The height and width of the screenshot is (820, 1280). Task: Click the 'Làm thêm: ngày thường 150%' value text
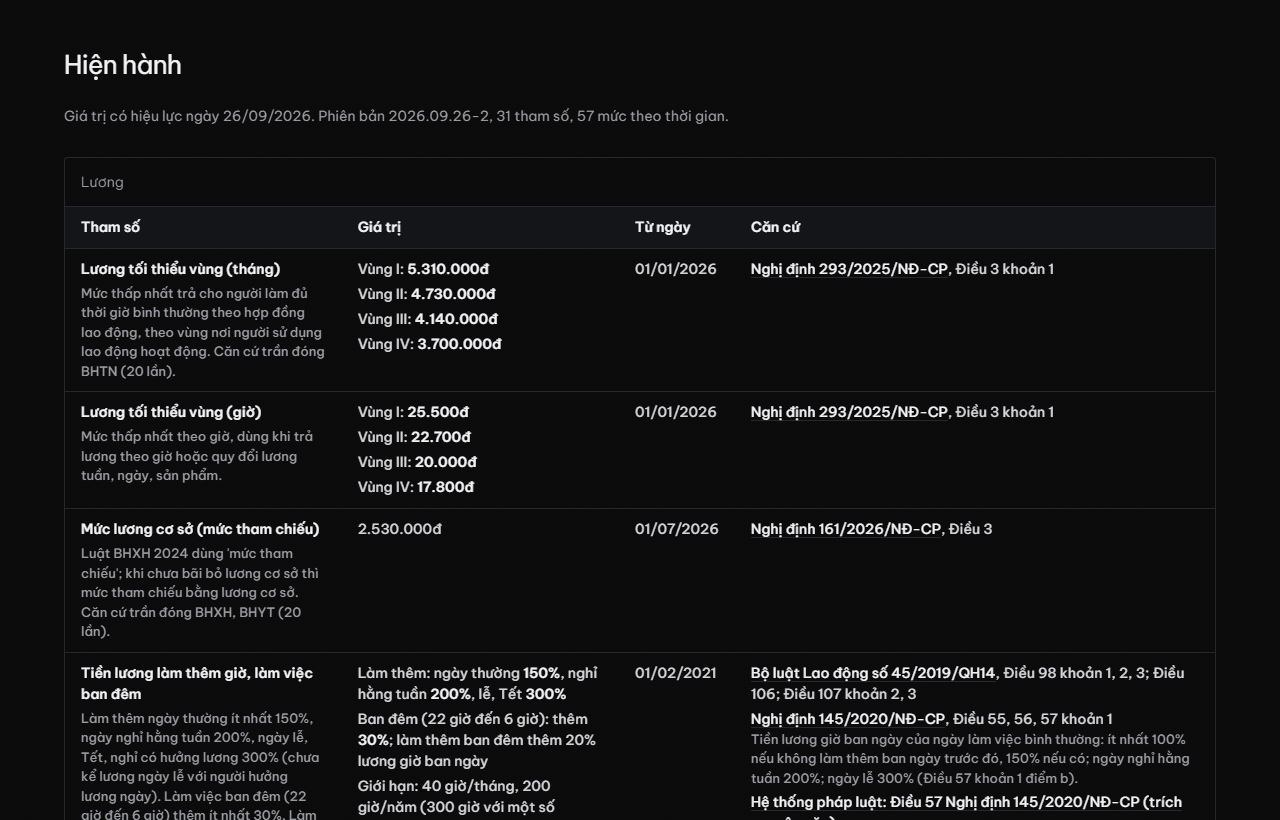pyautogui.click(x=478, y=683)
